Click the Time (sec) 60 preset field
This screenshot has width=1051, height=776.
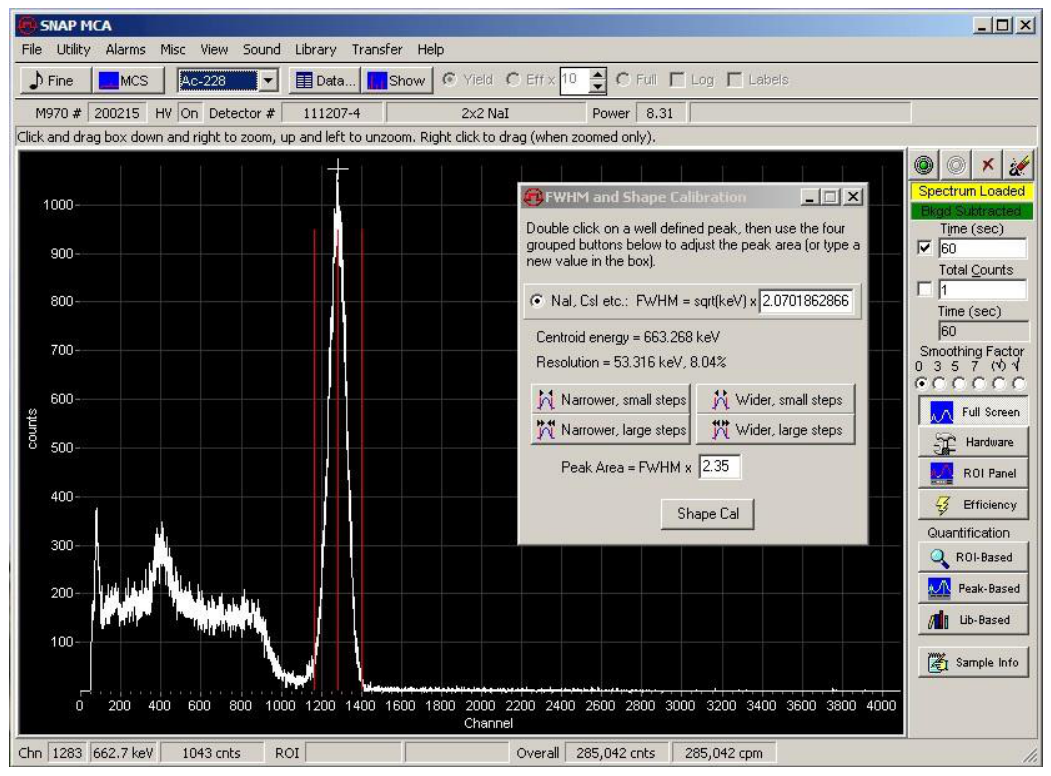tap(982, 249)
